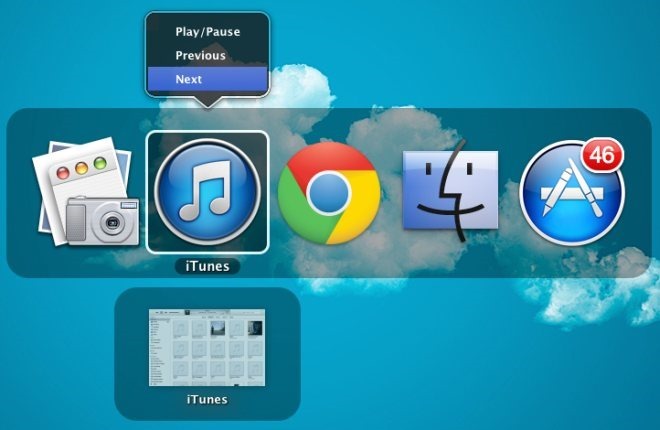
Task: Open the App Store icon
Action: click(x=572, y=193)
